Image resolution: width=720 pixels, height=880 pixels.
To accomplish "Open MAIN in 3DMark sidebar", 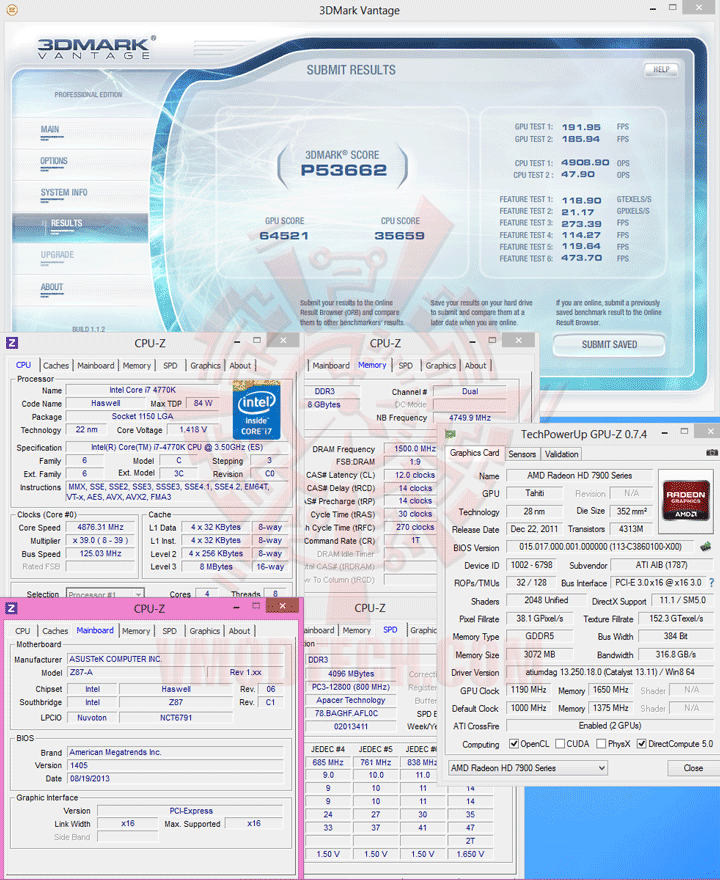I will tap(50, 129).
